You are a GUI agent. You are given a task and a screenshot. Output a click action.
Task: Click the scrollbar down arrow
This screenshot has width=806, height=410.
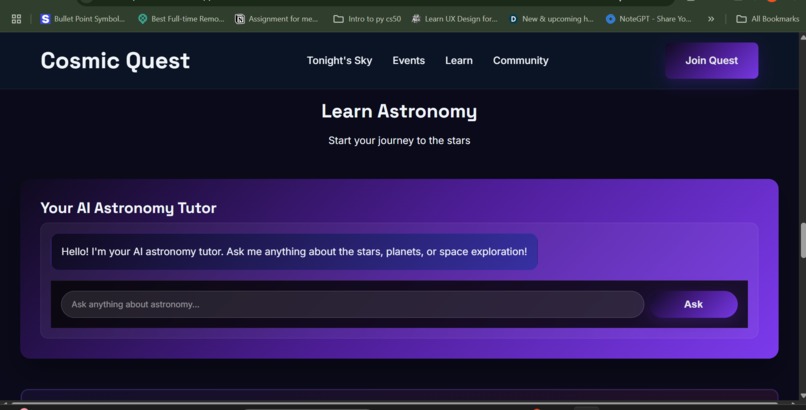(x=802, y=396)
